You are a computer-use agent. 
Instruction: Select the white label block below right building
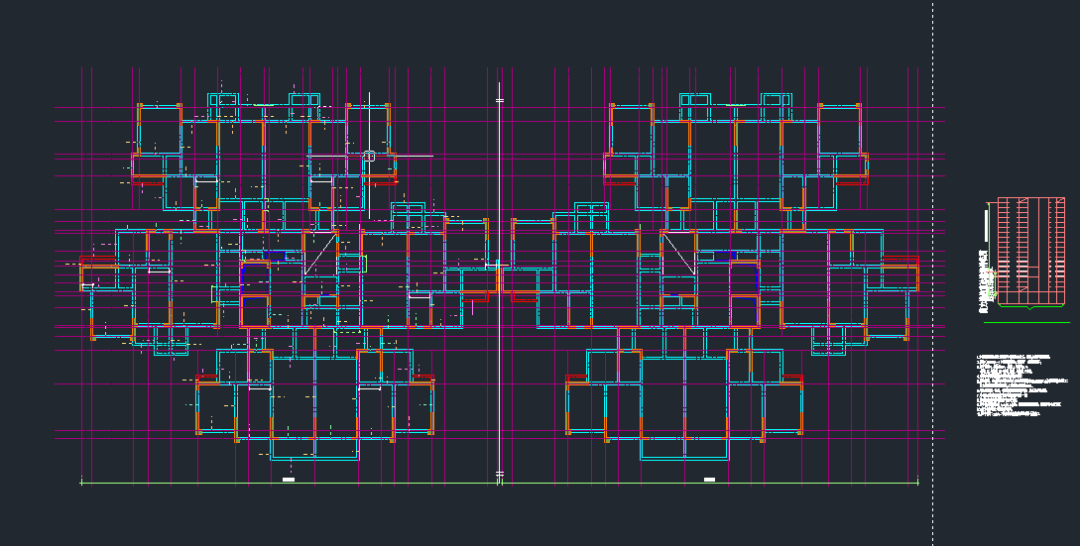click(709, 479)
